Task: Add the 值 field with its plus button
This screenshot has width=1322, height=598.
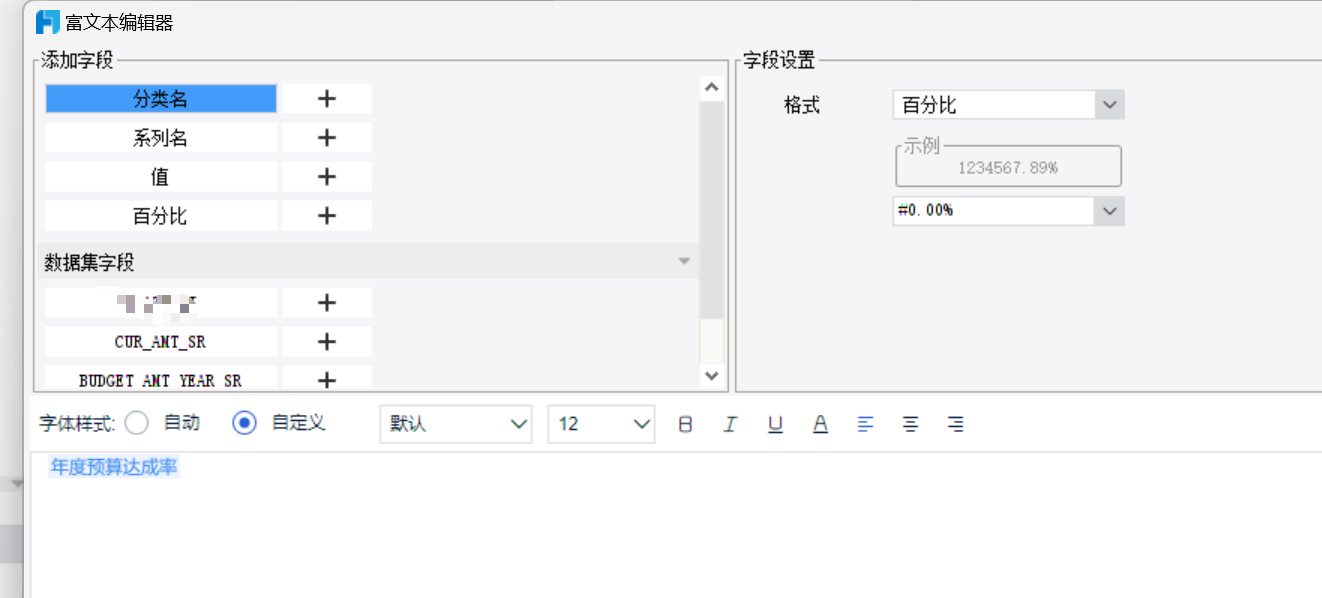Action: click(x=327, y=177)
